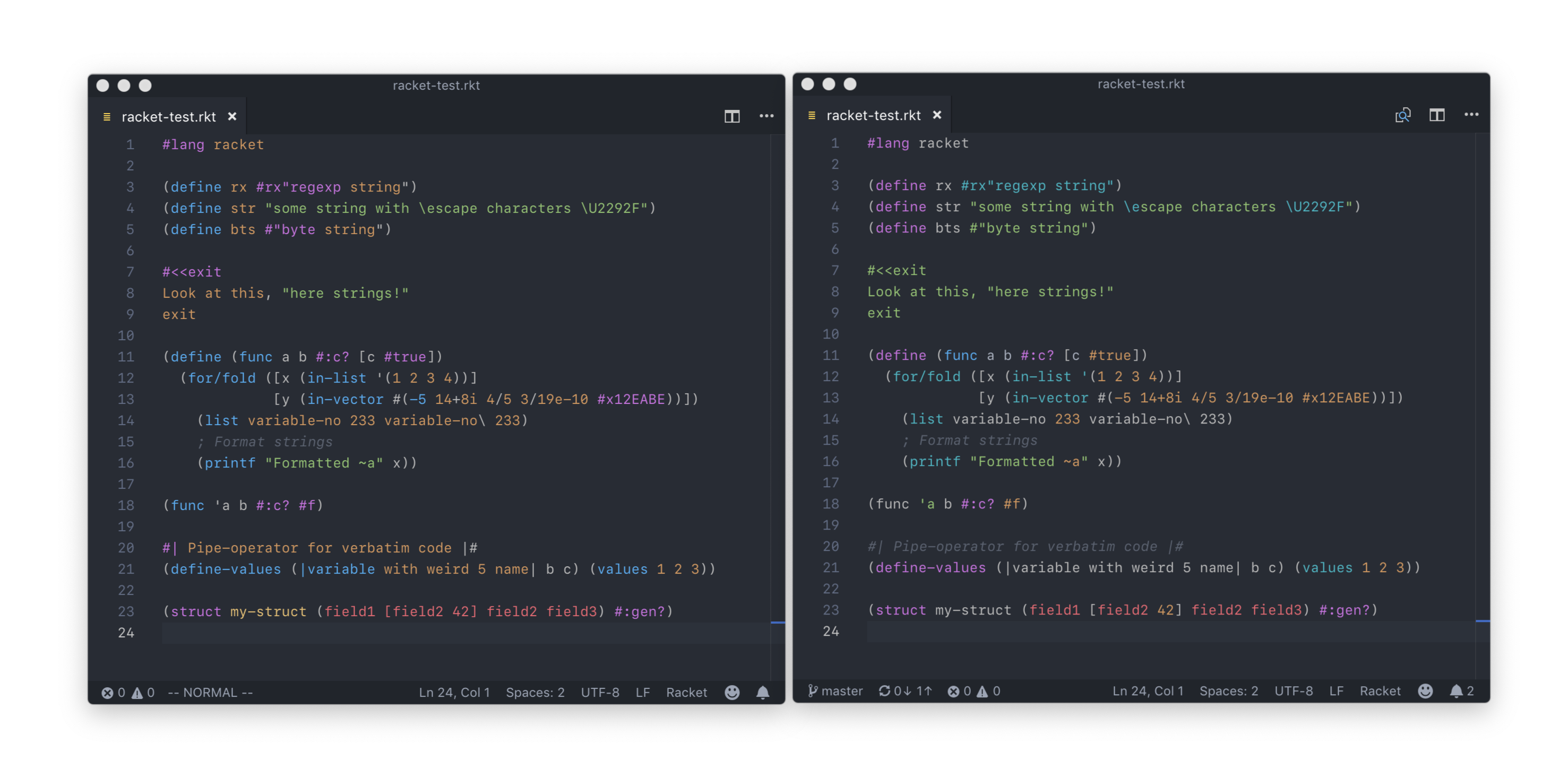1568x761 pixels.
Task: Change Racket language mode in left window
Action: 686,692
